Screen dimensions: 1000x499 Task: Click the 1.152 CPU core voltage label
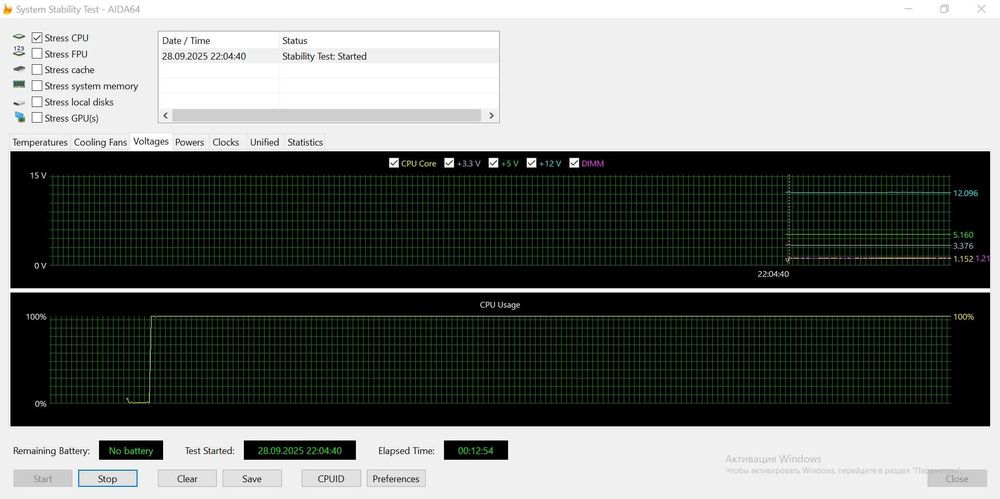coord(963,259)
